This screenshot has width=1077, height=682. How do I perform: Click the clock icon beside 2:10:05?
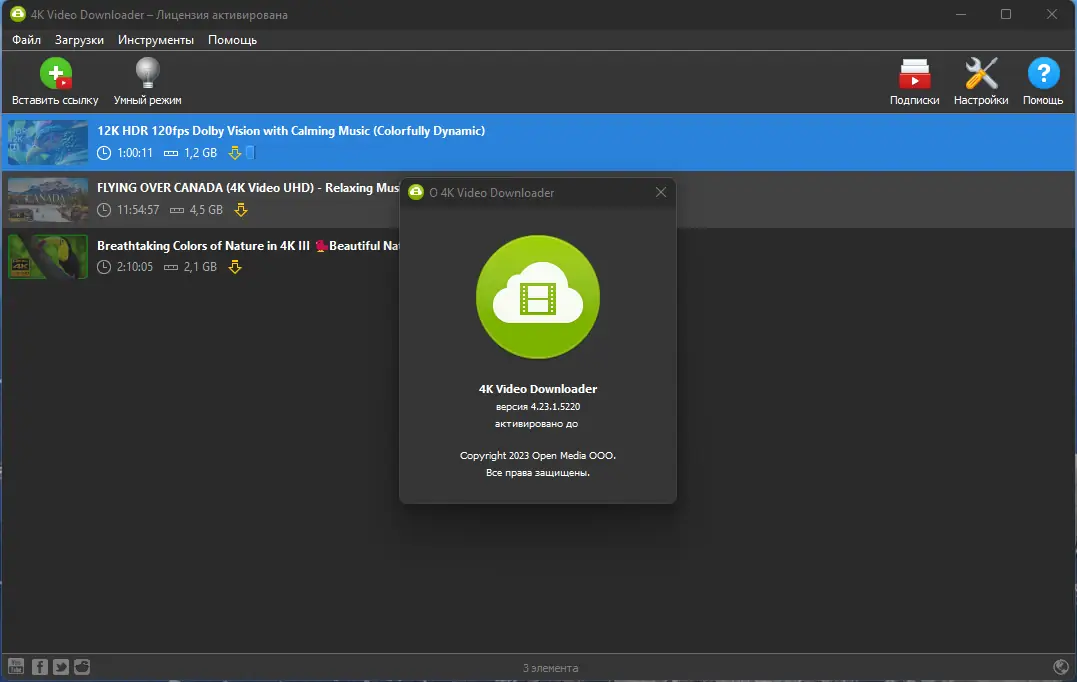104,266
